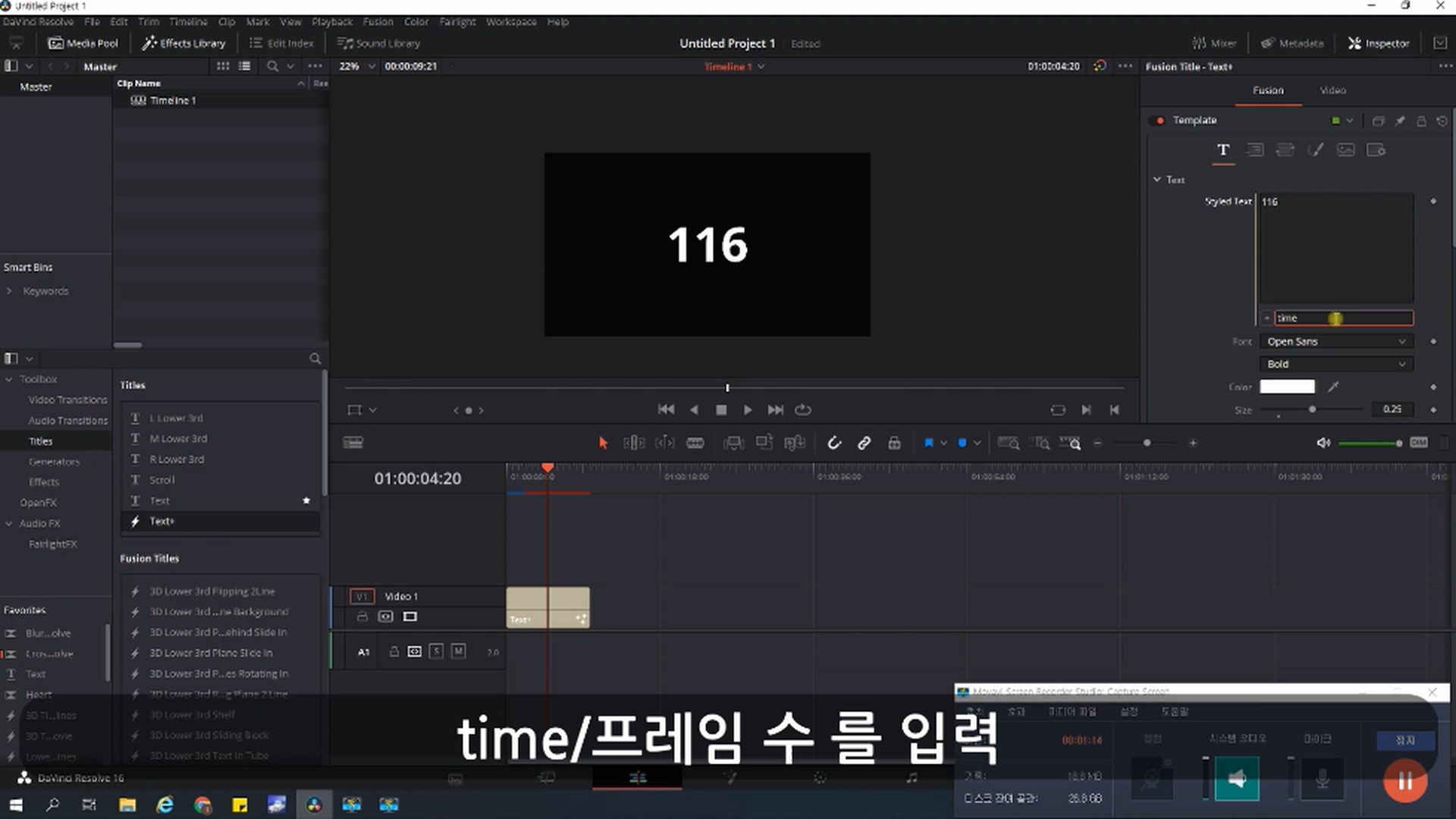
Task: Select the razor blade edit tool
Action: tap(695, 443)
